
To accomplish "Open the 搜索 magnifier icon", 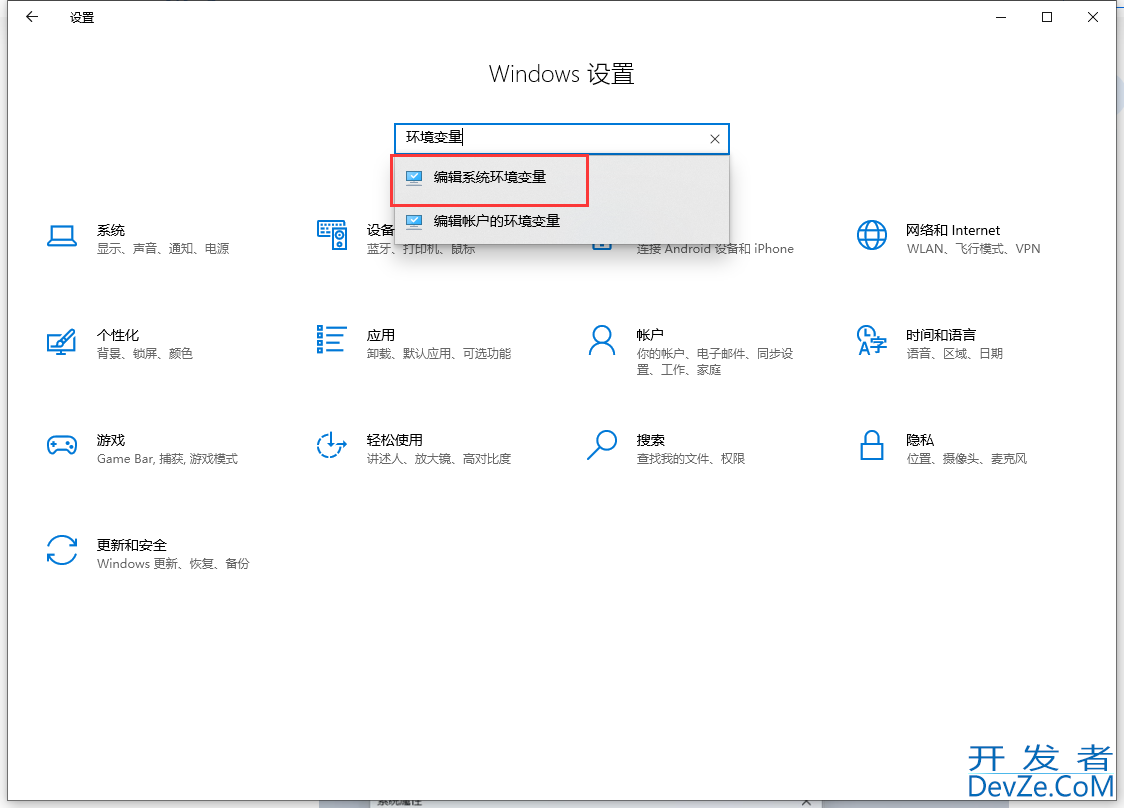I will coord(602,445).
